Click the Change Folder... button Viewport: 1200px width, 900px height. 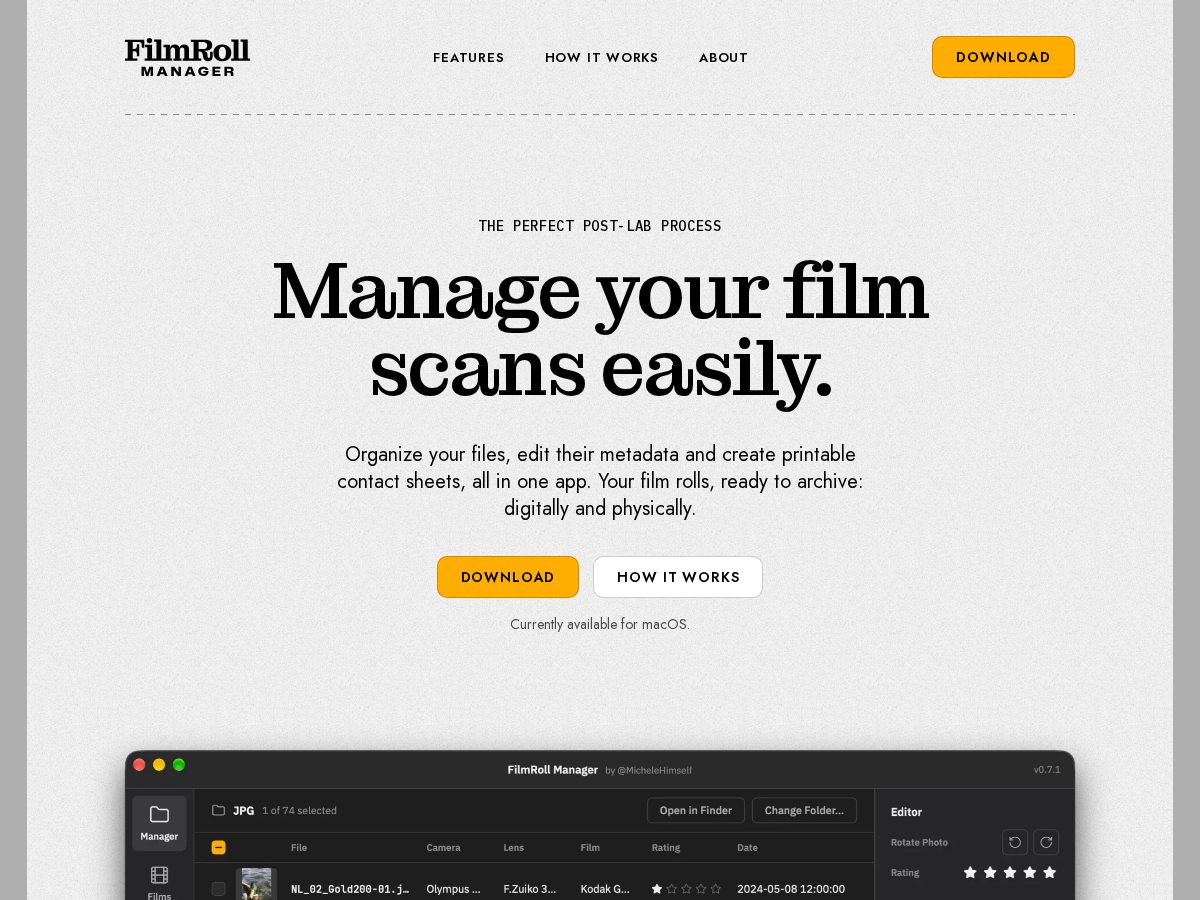click(x=804, y=810)
